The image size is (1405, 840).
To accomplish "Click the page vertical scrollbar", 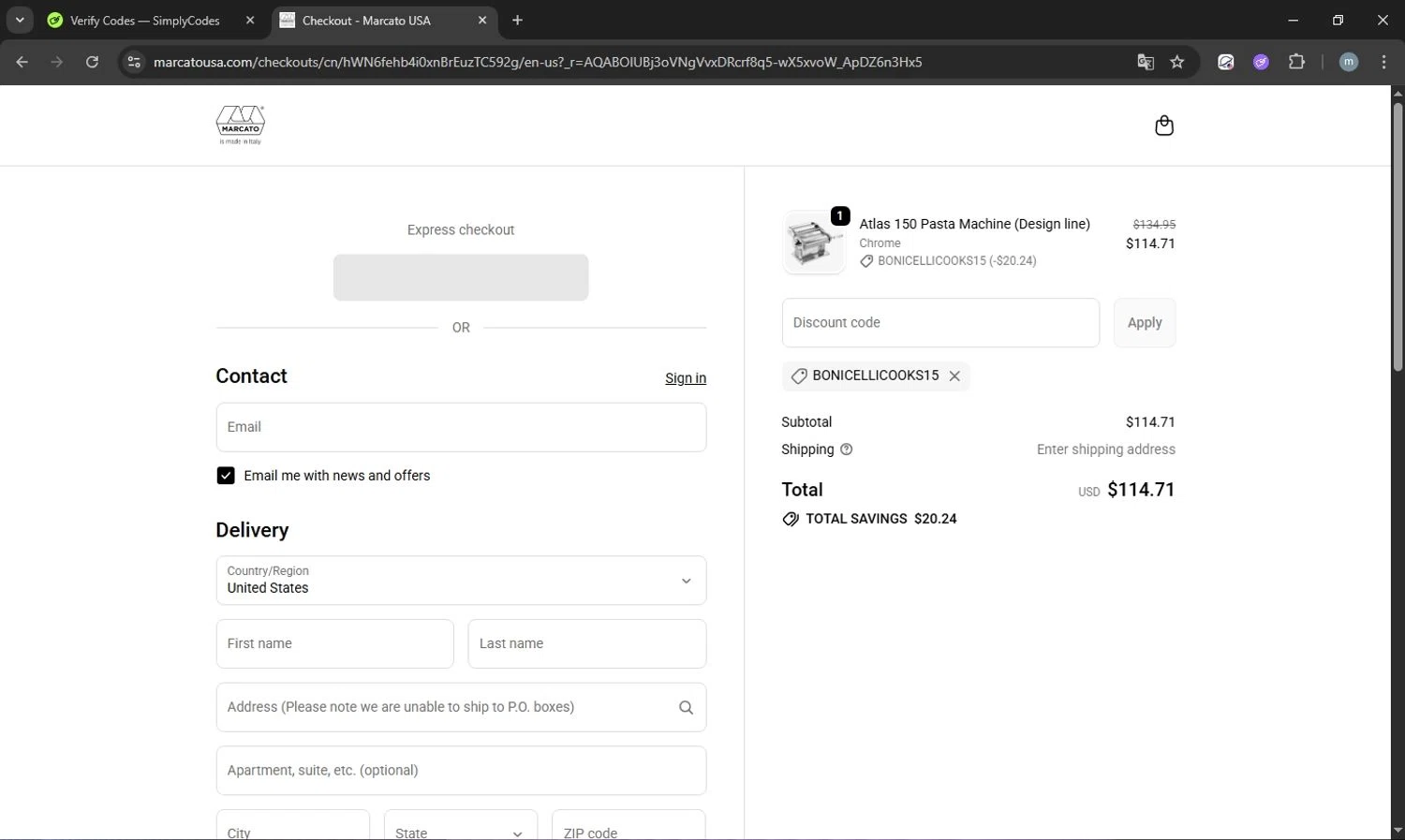I will point(1398,237).
